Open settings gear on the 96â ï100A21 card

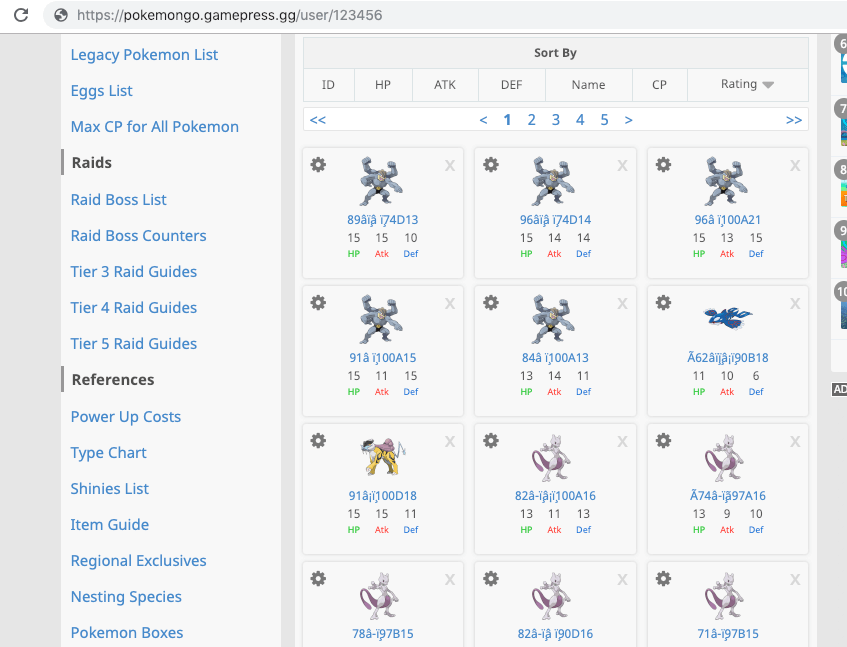click(x=663, y=164)
